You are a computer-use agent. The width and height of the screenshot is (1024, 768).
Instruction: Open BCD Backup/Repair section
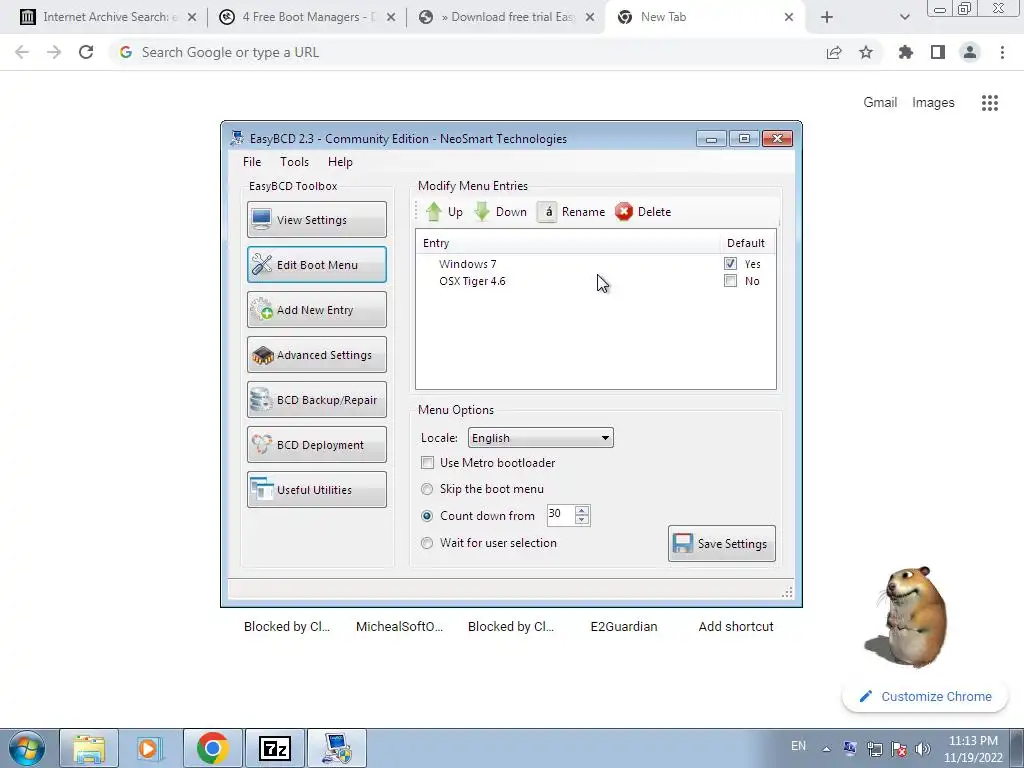point(317,400)
